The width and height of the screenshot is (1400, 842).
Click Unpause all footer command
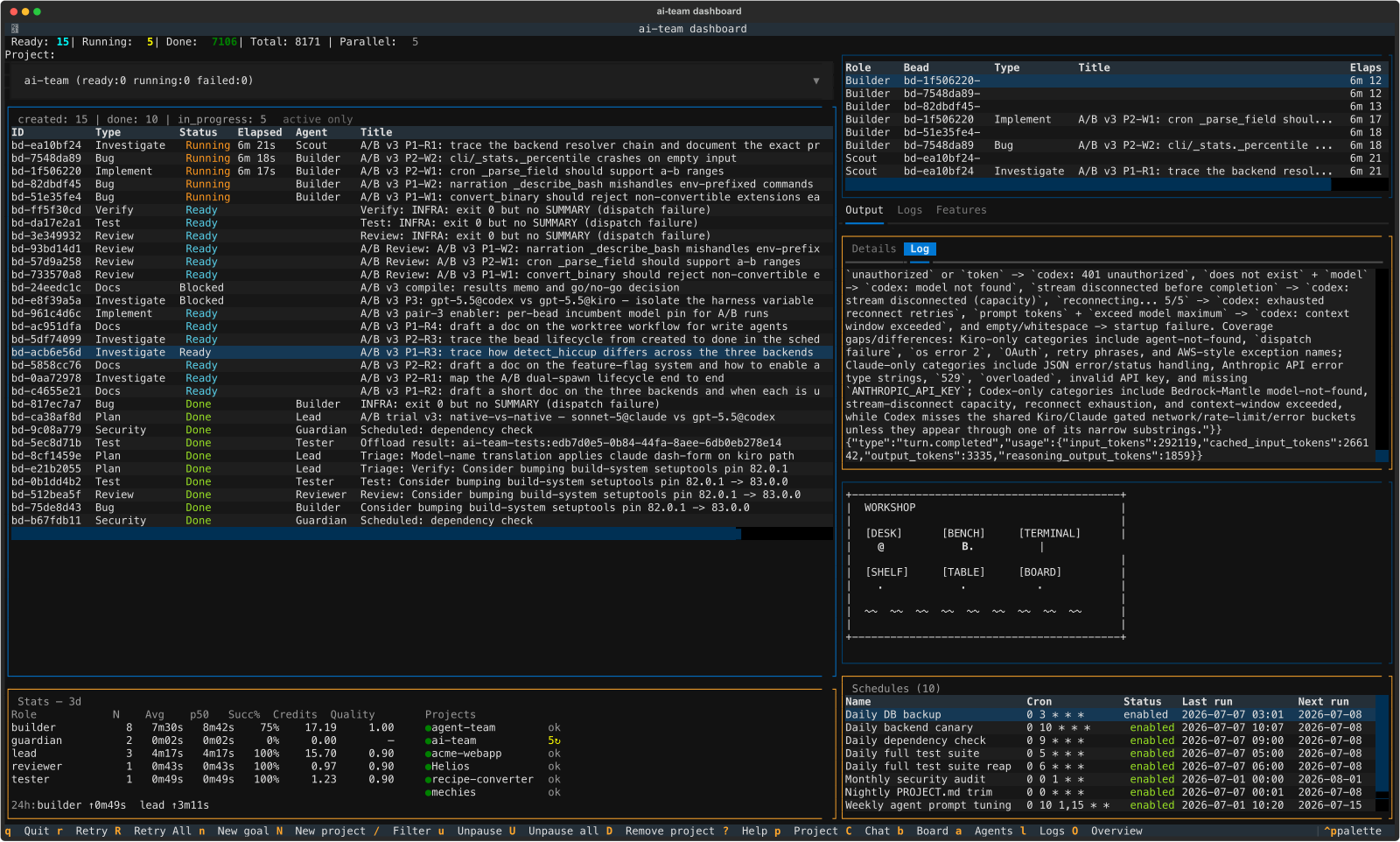click(x=563, y=831)
